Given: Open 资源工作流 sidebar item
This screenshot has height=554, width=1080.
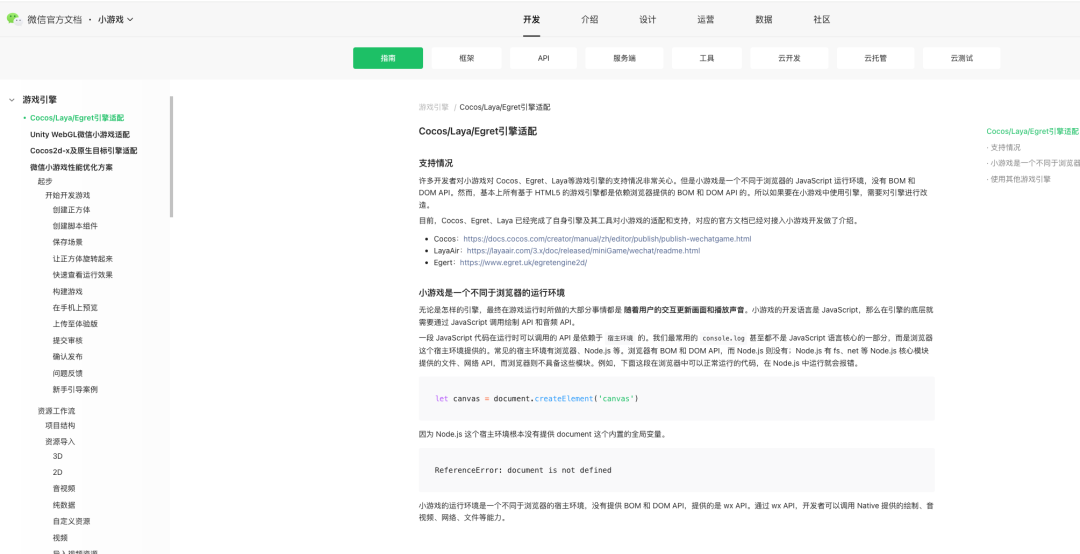Looking at the screenshot, I should (x=56, y=411).
